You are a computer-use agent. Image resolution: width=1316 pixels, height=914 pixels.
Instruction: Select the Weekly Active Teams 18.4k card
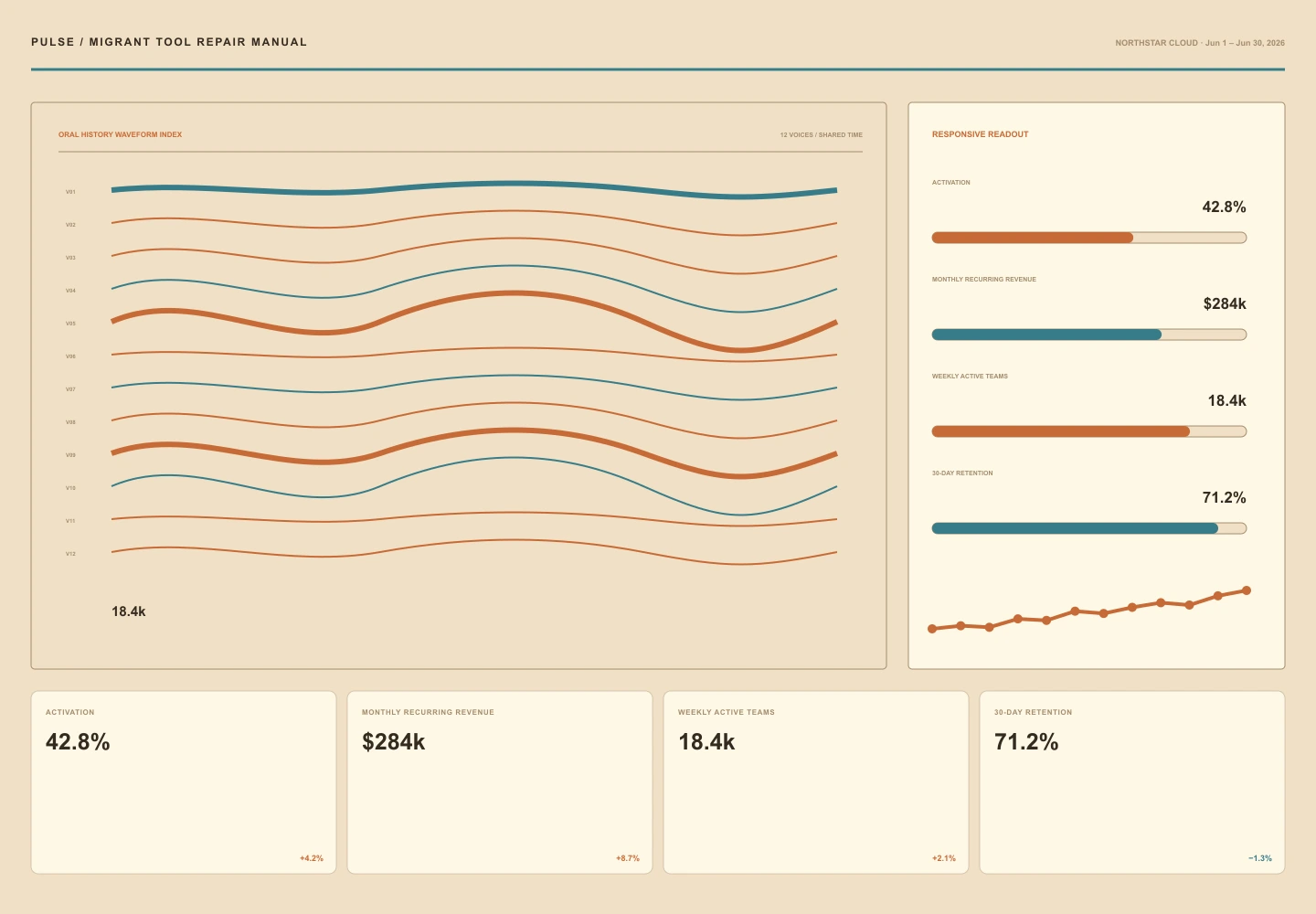pos(816,782)
